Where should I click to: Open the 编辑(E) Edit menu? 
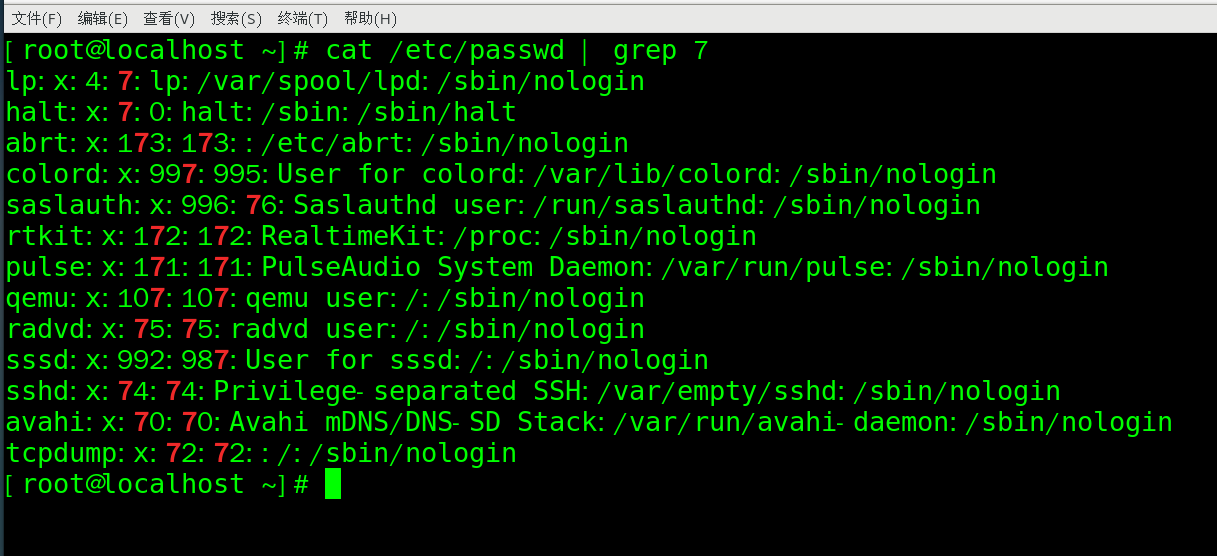(103, 18)
